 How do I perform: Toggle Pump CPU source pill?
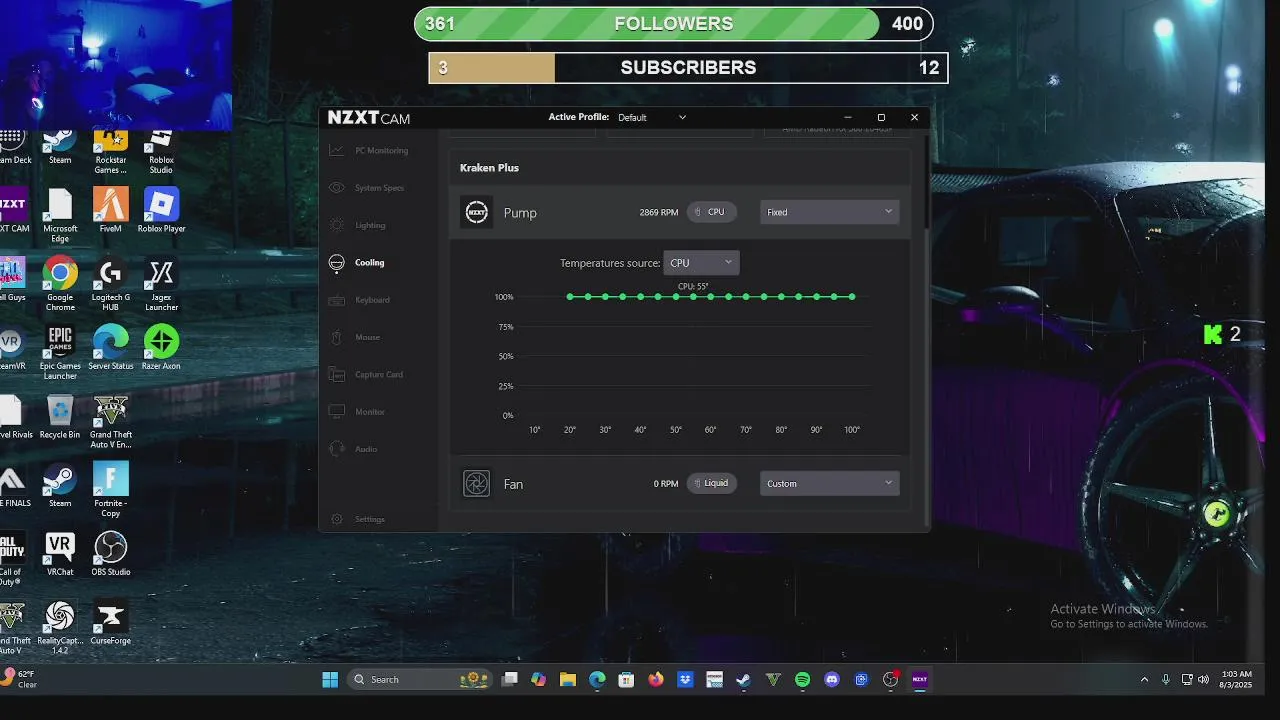click(711, 212)
